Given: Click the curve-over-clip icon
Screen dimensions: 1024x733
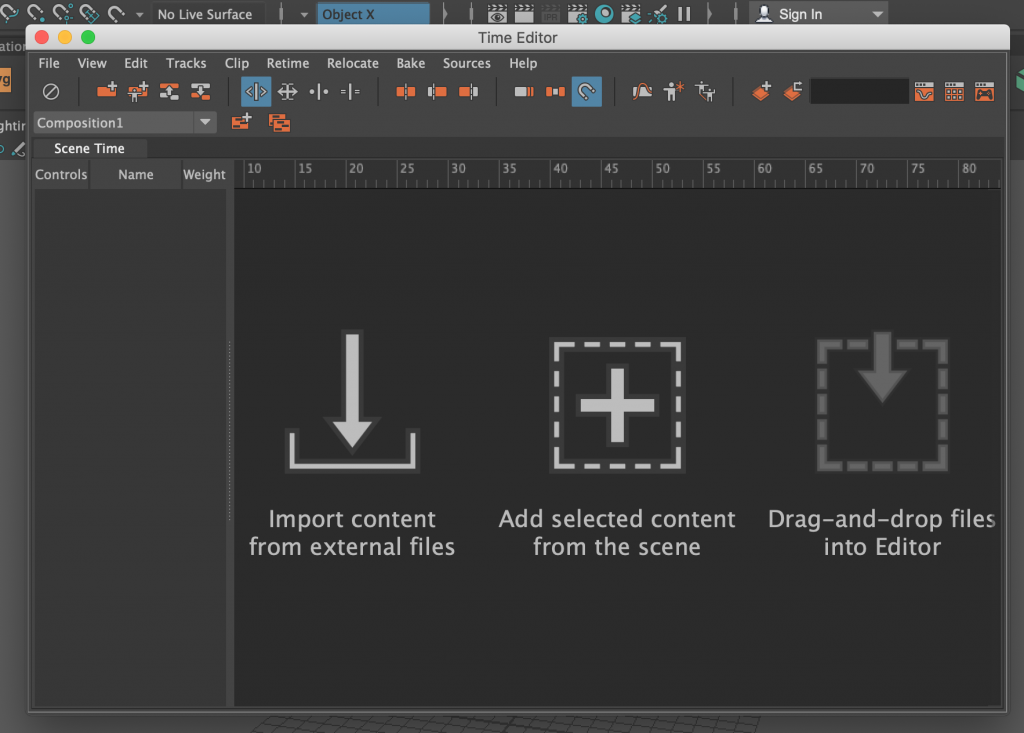Looking at the screenshot, I should coord(642,91).
